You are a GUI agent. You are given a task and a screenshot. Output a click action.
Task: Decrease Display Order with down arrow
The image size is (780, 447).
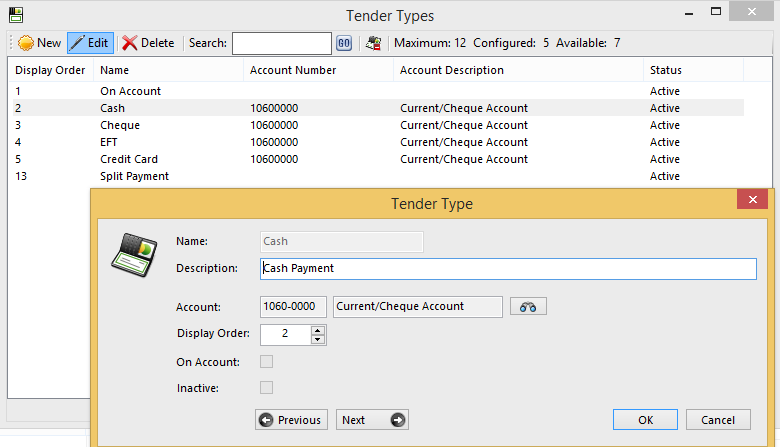(318, 340)
